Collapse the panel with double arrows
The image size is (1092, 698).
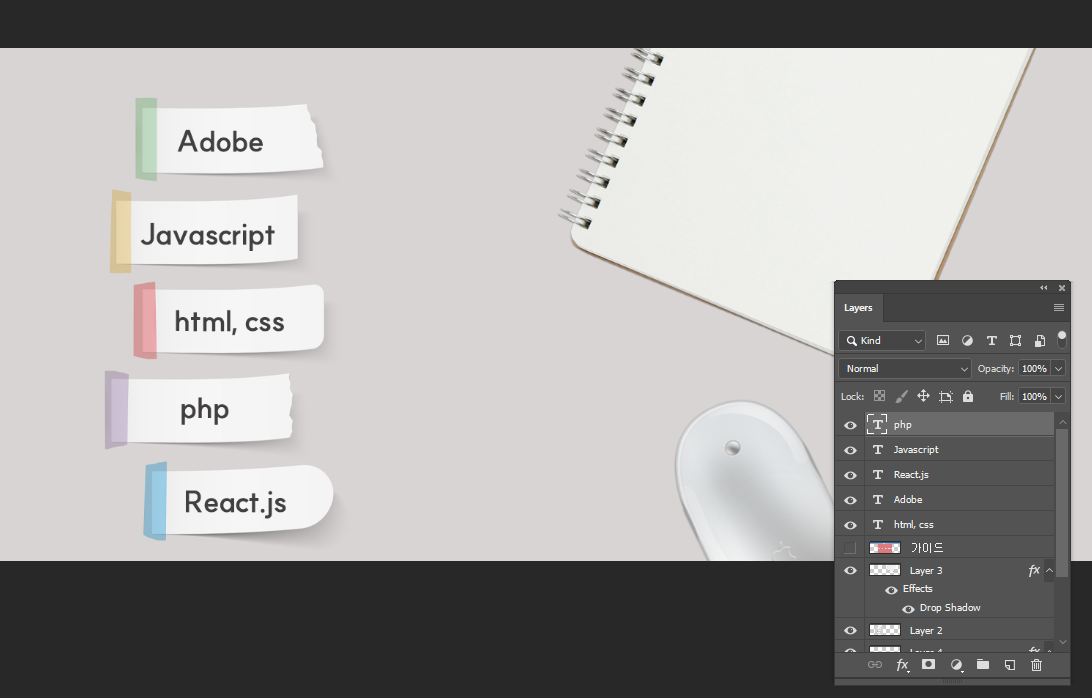1043,288
